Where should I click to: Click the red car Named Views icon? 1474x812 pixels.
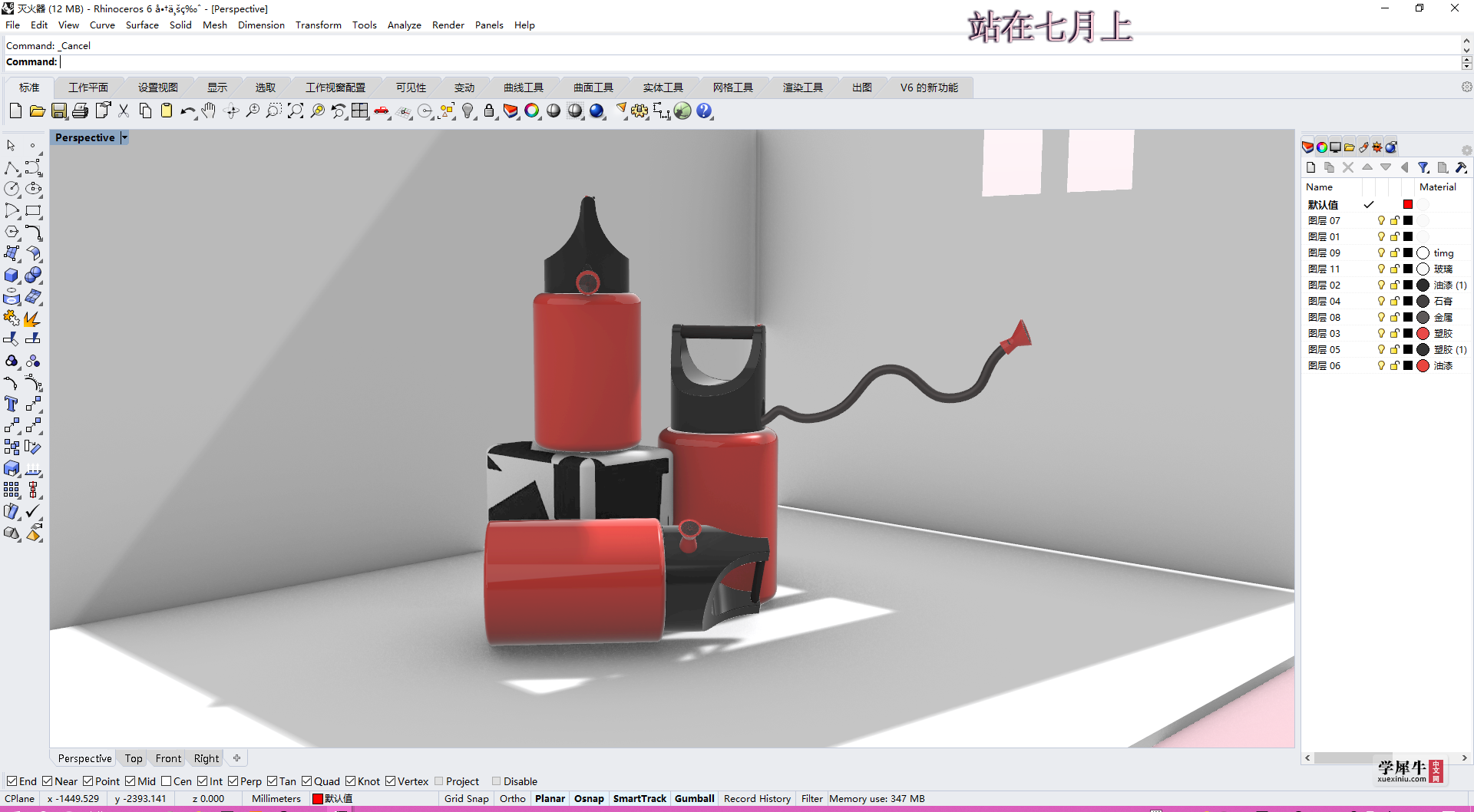[382, 111]
